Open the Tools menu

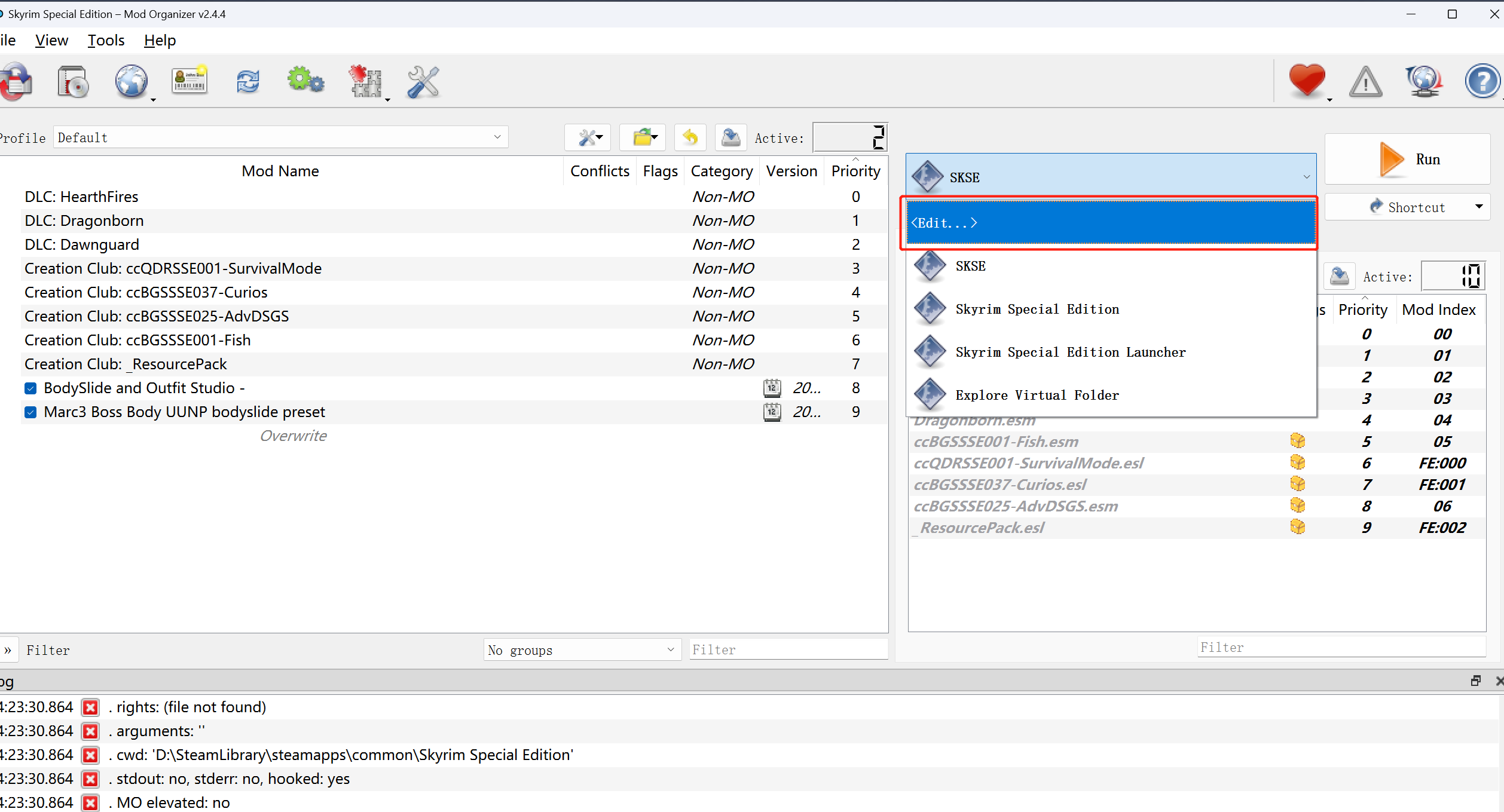[106, 41]
